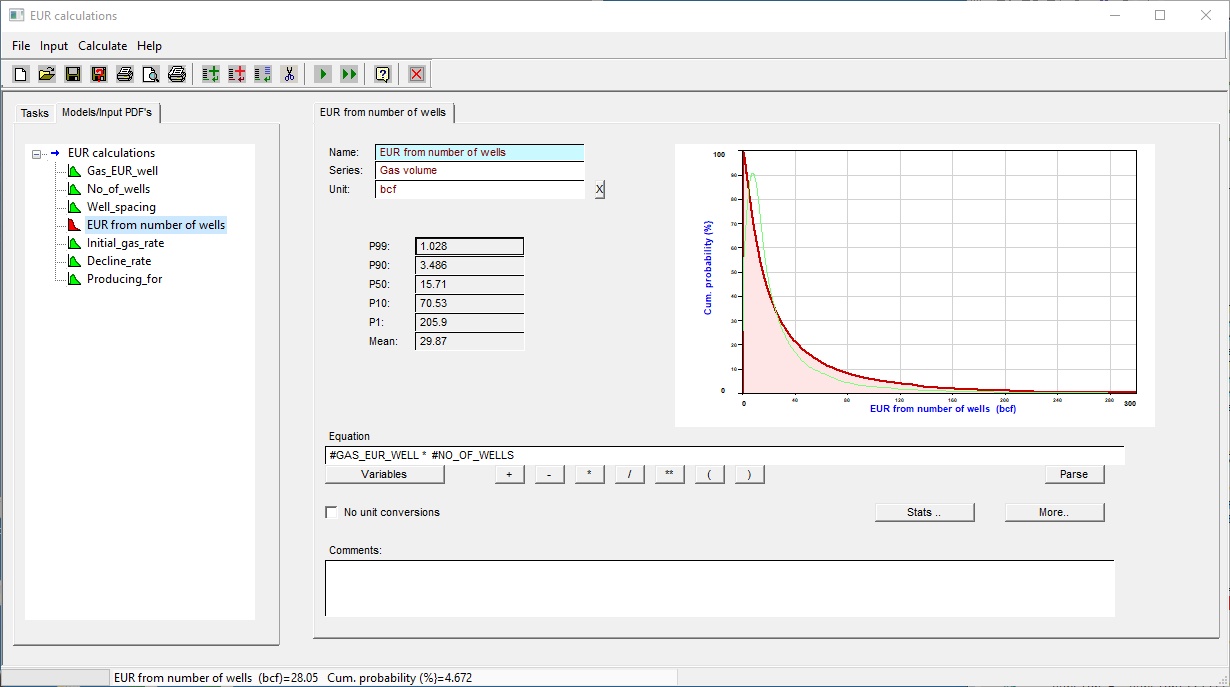Click the black floppy disk Save icon
Viewport: 1230px width, 687px height.
point(72,74)
